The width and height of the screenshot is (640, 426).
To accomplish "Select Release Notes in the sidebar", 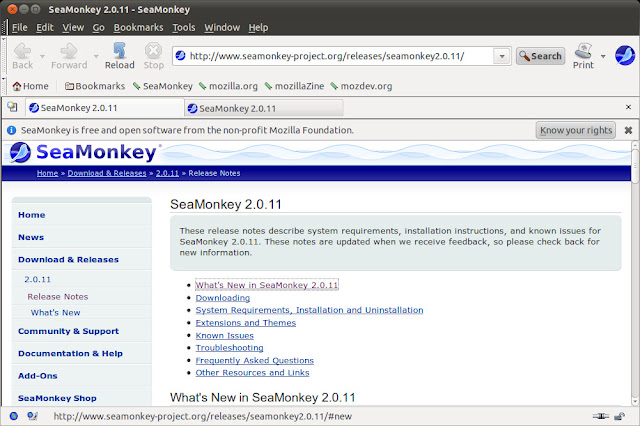I will (x=58, y=297).
